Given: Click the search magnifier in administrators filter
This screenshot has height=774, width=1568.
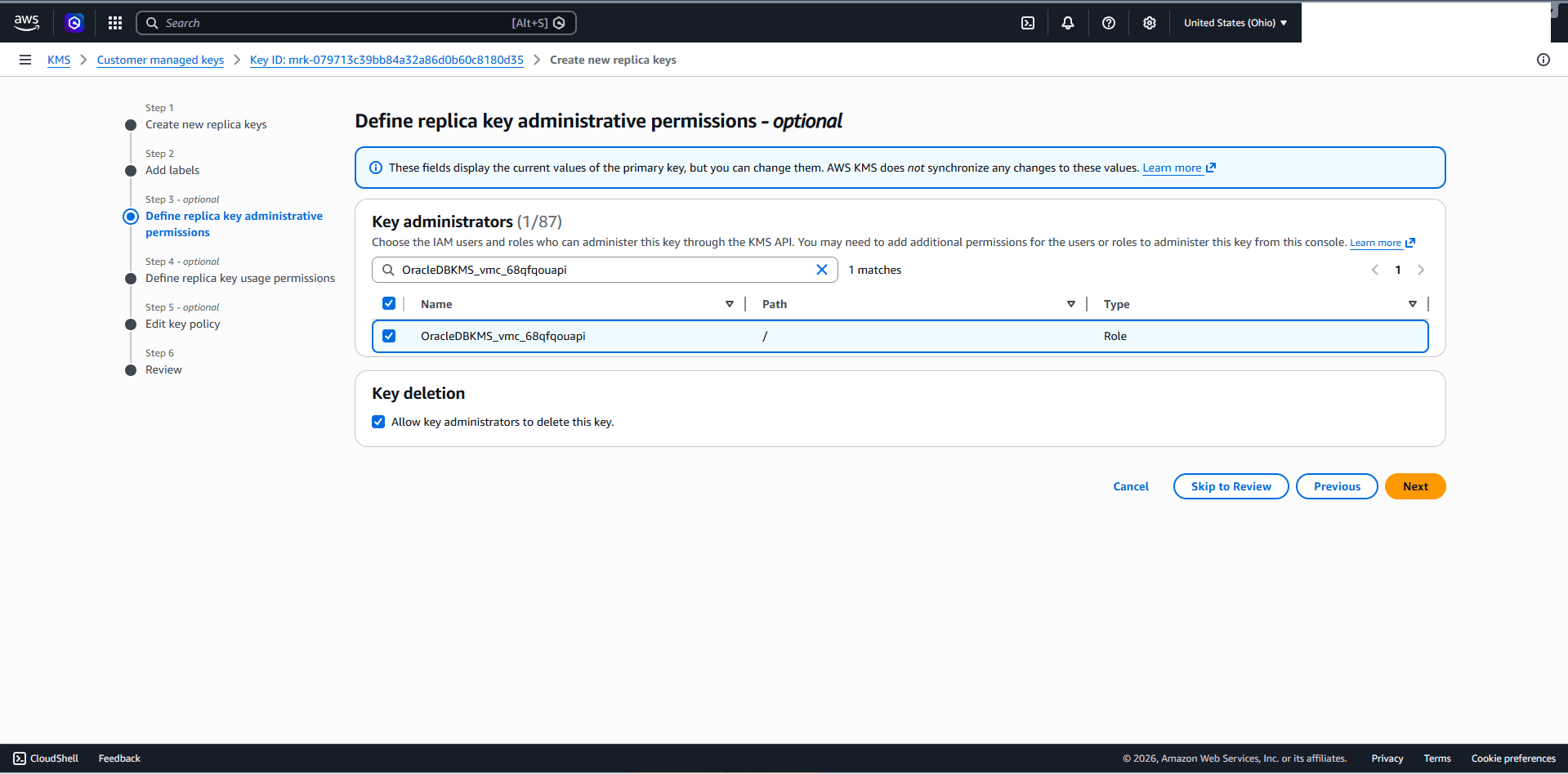Looking at the screenshot, I should (x=388, y=270).
